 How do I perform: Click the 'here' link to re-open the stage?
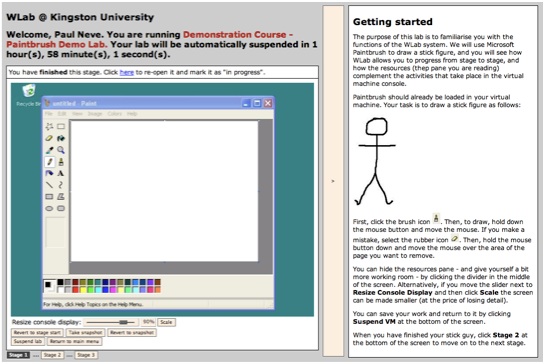pyautogui.click(x=127, y=72)
